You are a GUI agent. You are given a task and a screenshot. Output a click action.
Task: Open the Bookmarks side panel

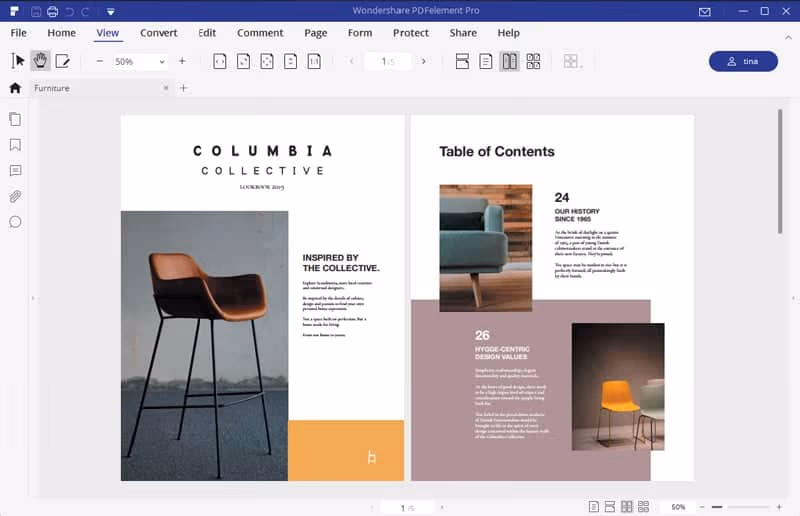pos(15,145)
